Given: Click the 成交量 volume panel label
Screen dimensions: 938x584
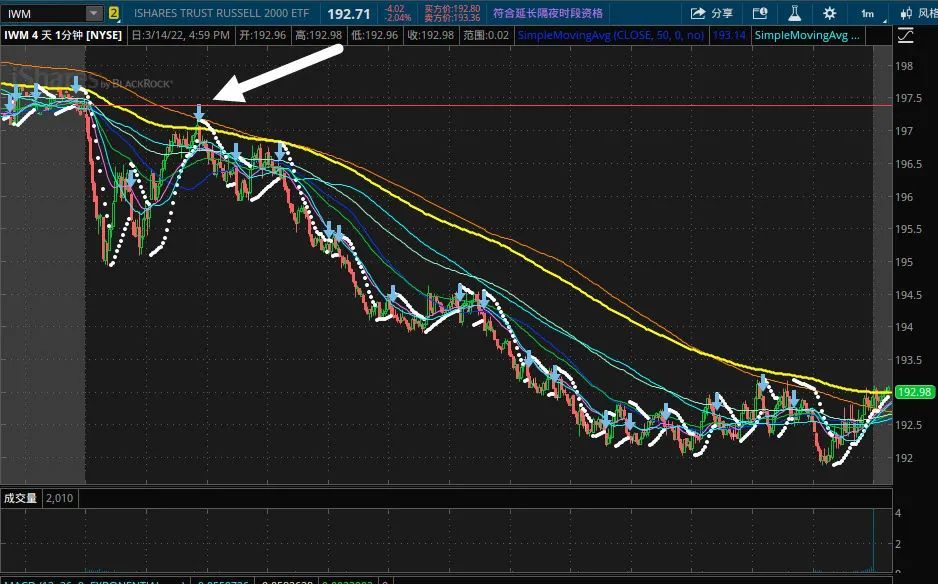Looking at the screenshot, I should pyautogui.click(x=20, y=498).
